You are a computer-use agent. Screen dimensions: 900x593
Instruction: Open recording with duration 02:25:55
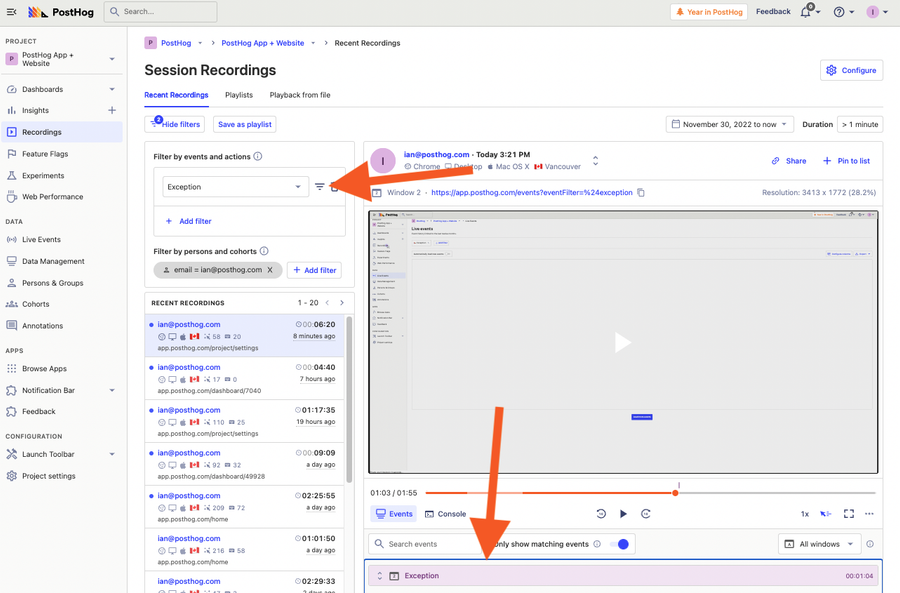pos(245,507)
